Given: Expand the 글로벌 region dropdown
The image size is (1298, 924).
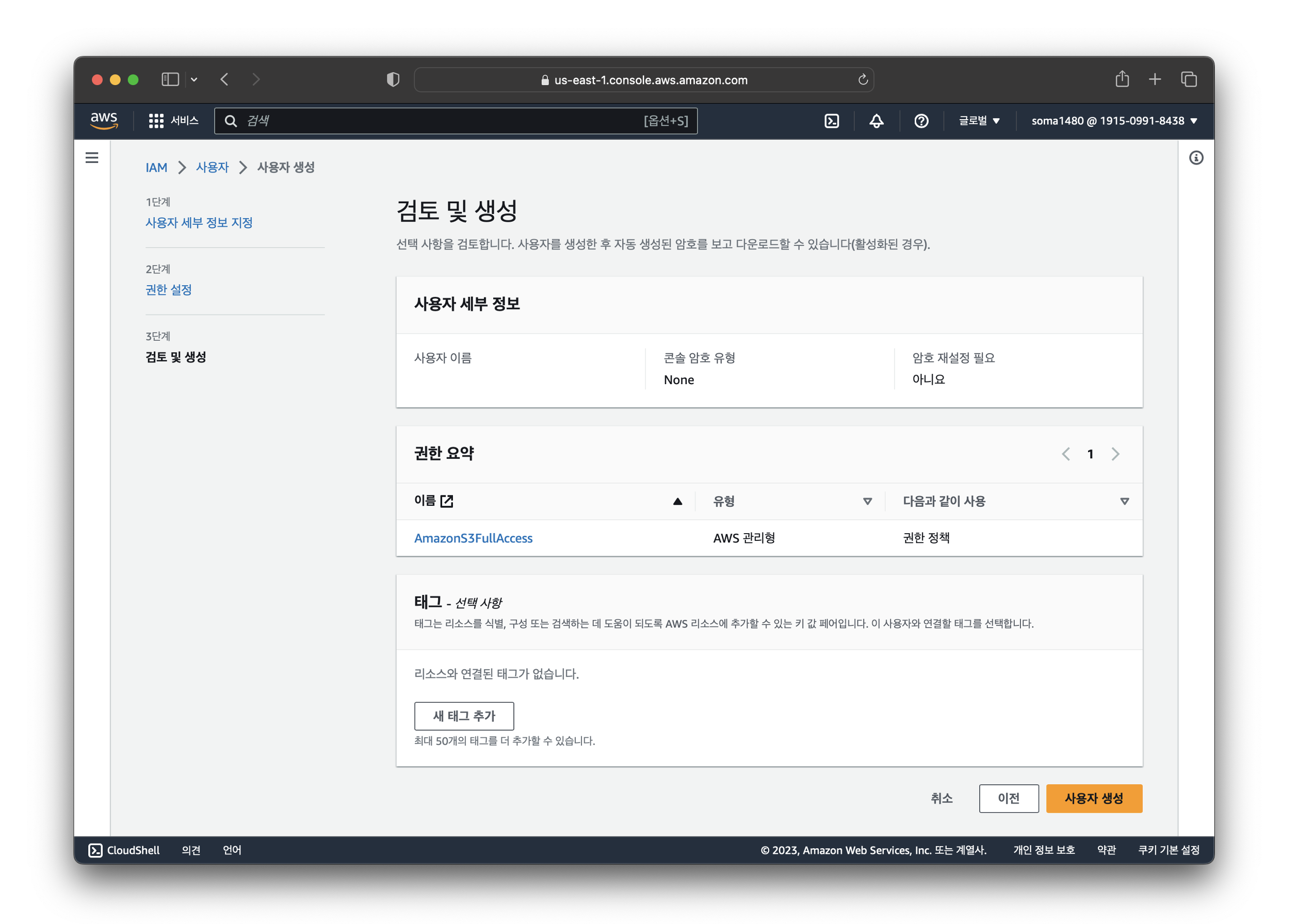Looking at the screenshot, I should pyautogui.click(x=979, y=121).
